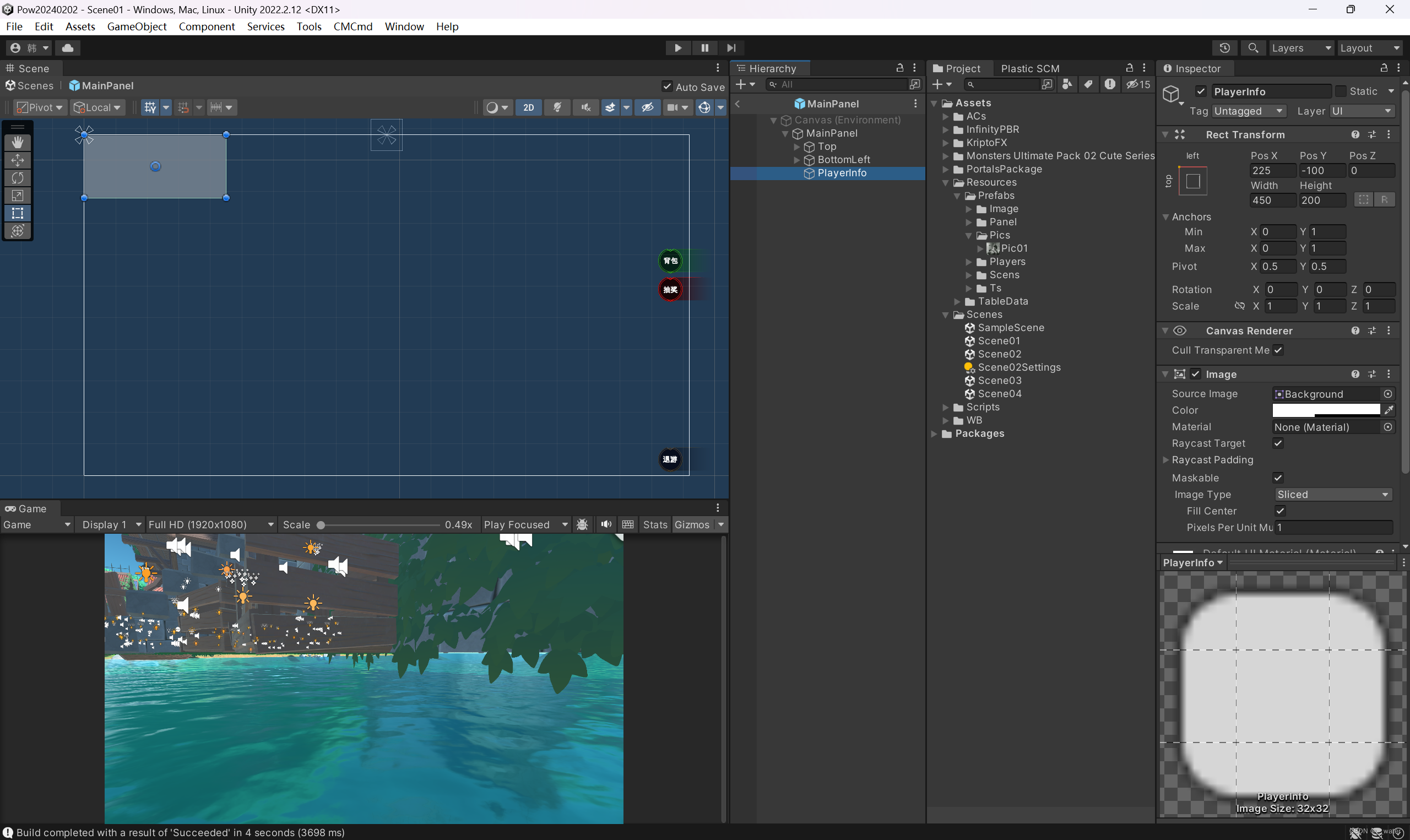Select the Hand tool in the Scene toolbar
This screenshot has width=1410, height=840.
pyautogui.click(x=18, y=142)
